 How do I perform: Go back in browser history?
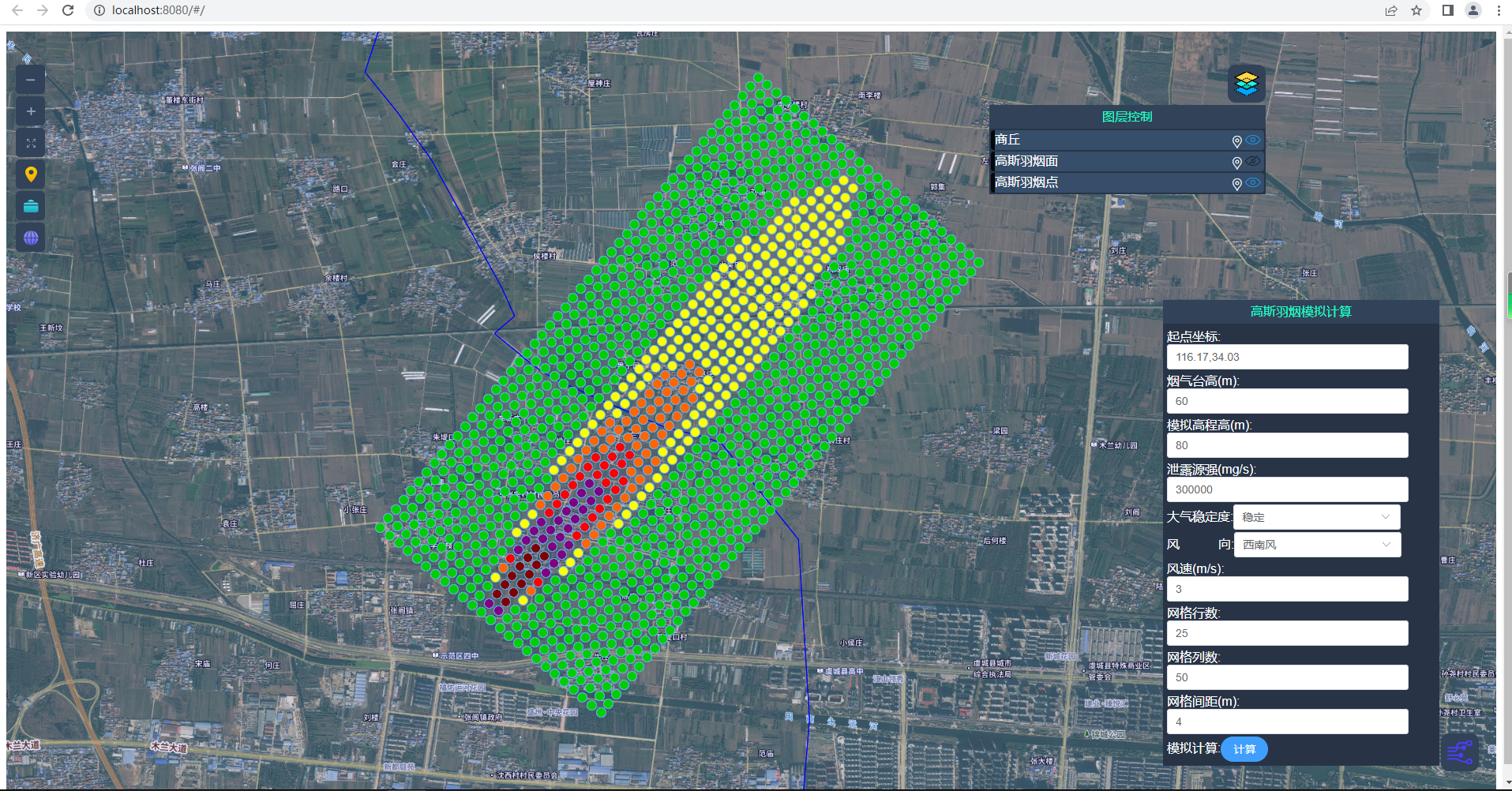click(17, 10)
